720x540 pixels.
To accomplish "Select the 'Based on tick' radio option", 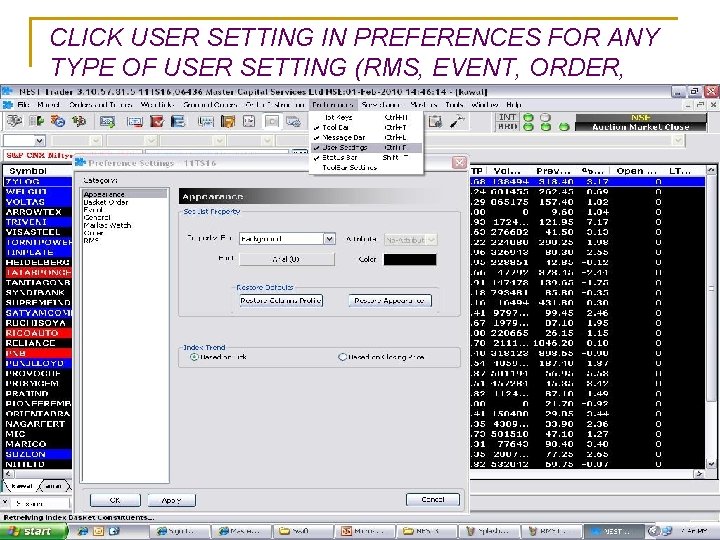I will pos(194,357).
